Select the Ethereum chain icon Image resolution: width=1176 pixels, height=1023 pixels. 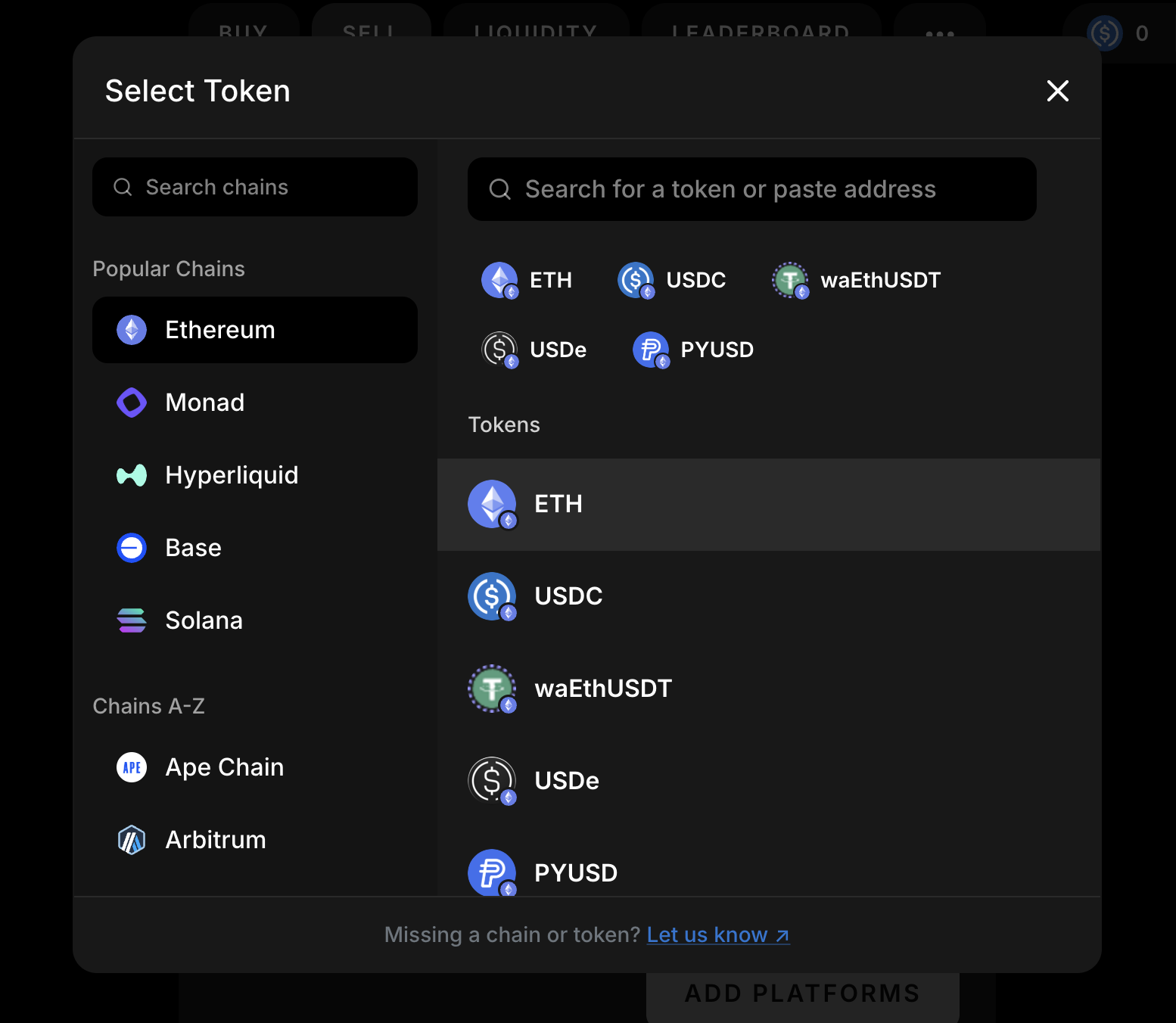coord(131,329)
